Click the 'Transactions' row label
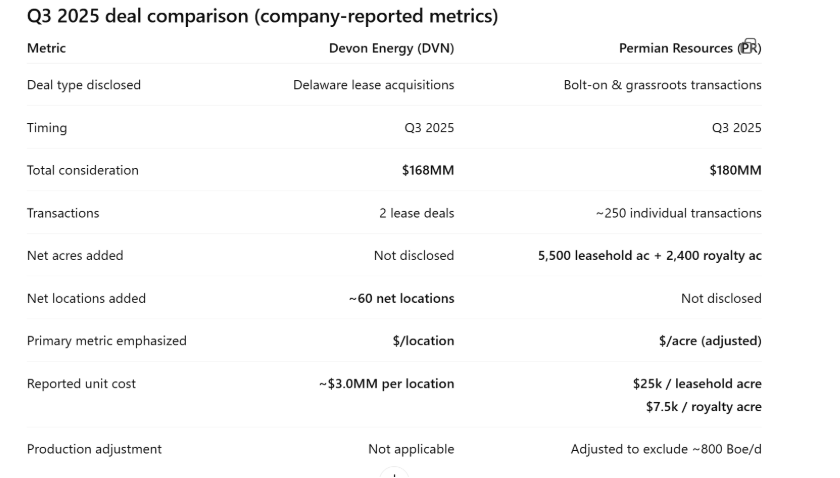Image resolution: width=840 pixels, height=478 pixels. coord(63,213)
